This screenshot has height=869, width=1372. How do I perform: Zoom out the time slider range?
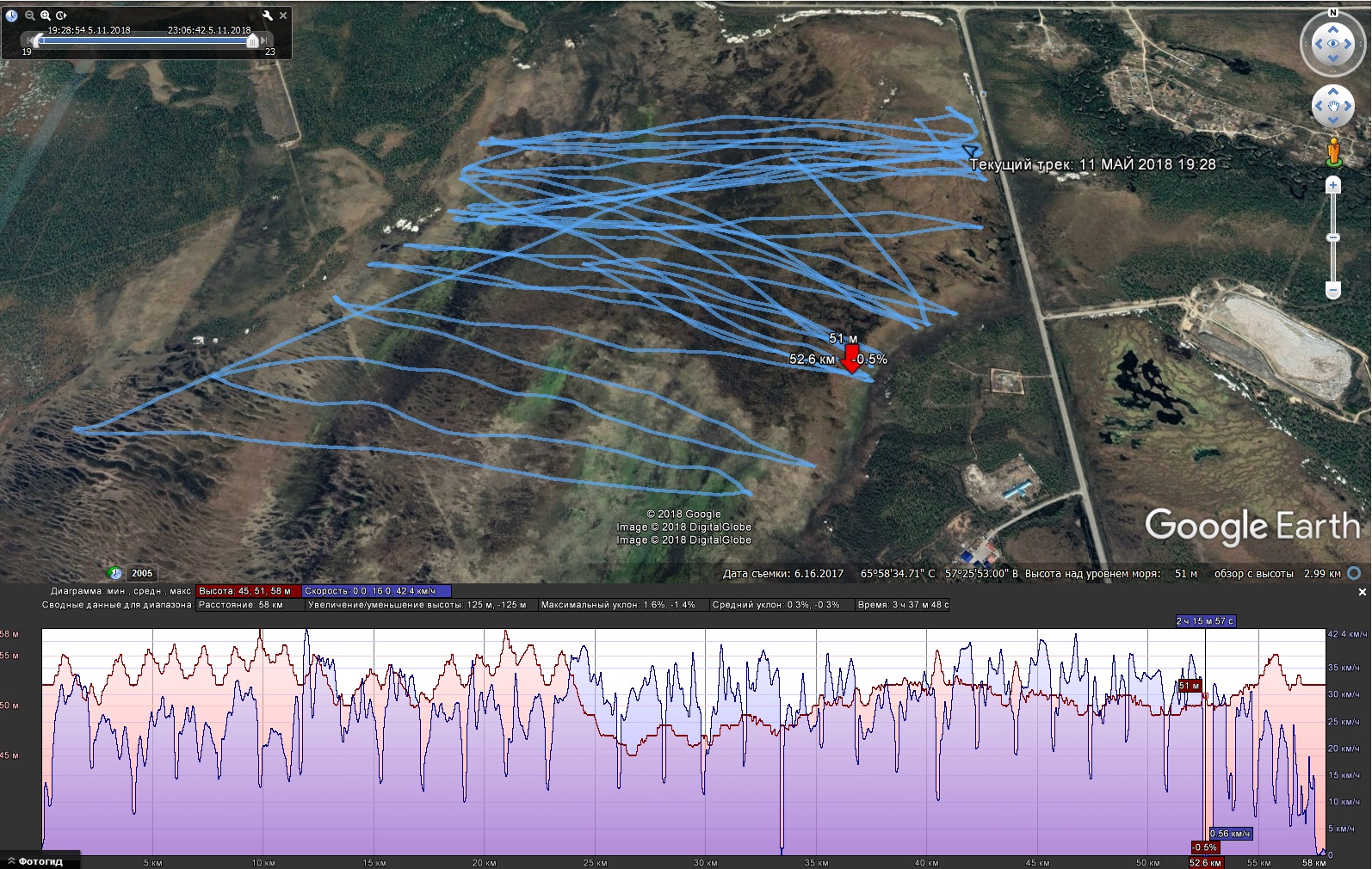(29, 15)
